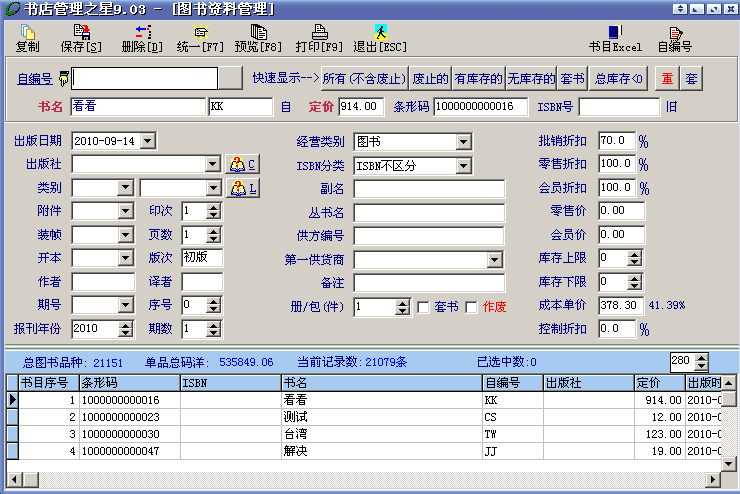
Task: Click into the 副名 input field
Action: coord(428,188)
